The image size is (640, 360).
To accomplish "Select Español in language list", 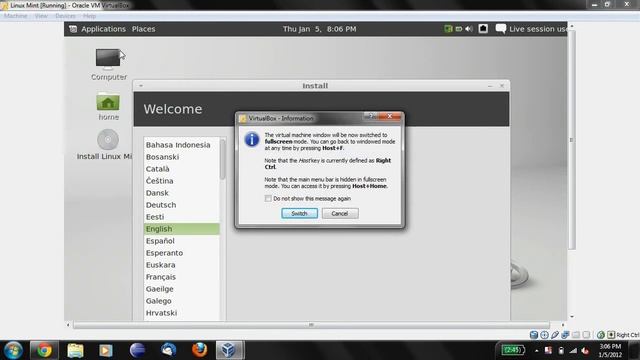I will 182,241.
